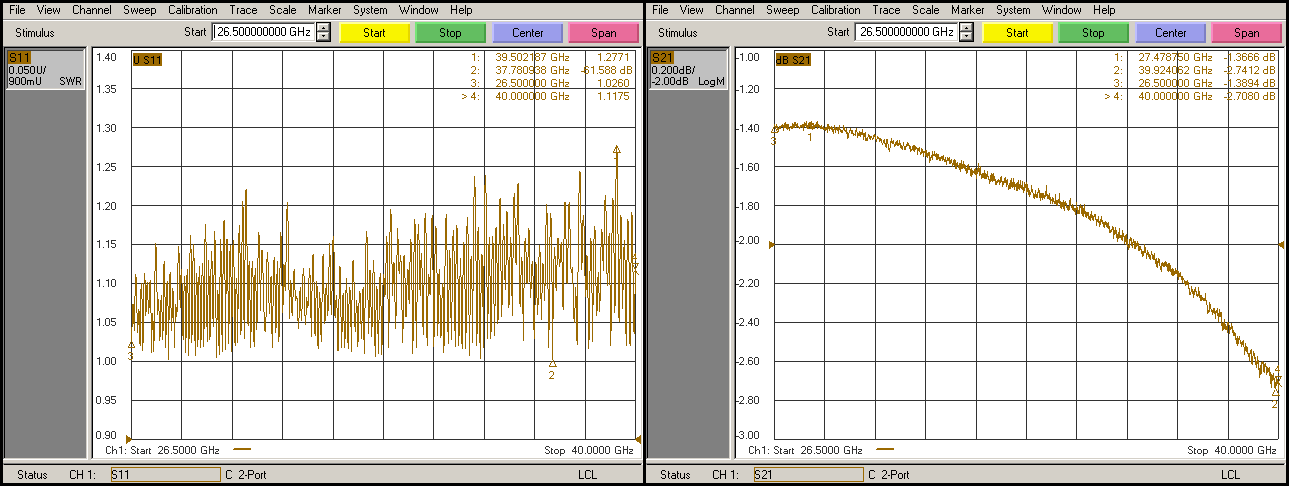The image size is (1289, 486).
Task: Click the S11 field in the left status bar
Action: coord(164,475)
